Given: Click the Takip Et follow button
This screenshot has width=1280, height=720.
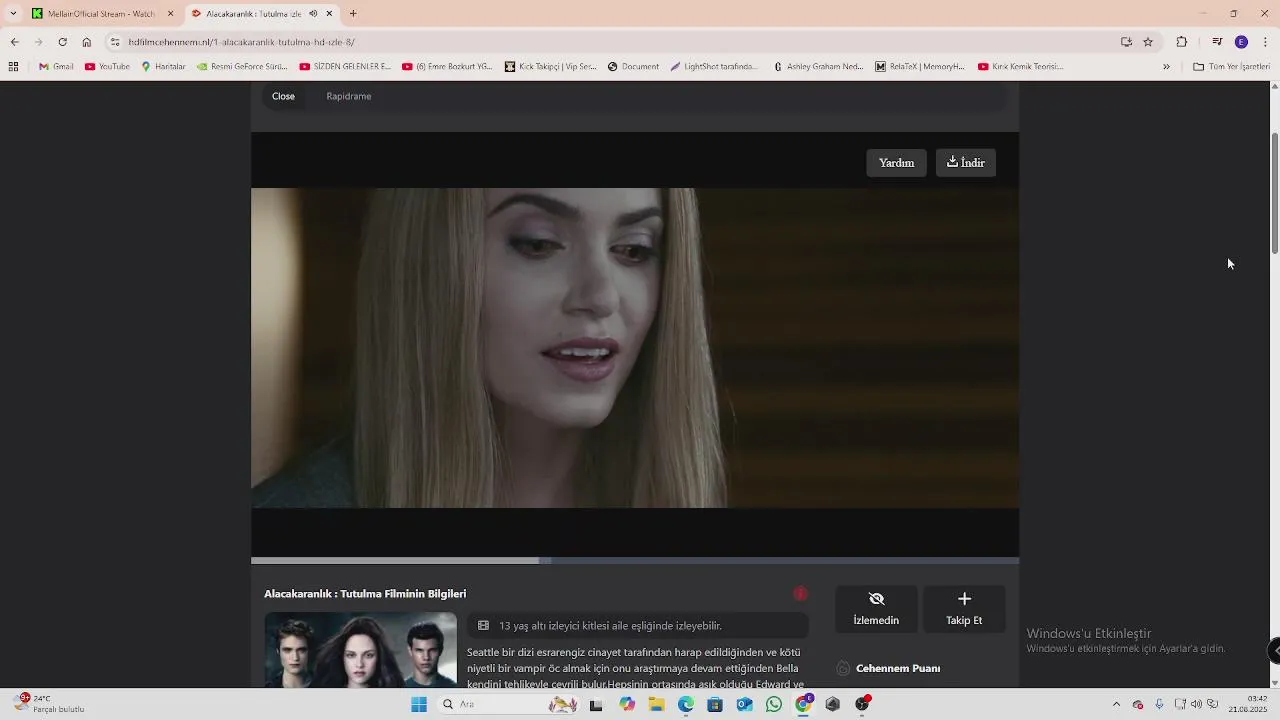Looking at the screenshot, I should (964, 608).
